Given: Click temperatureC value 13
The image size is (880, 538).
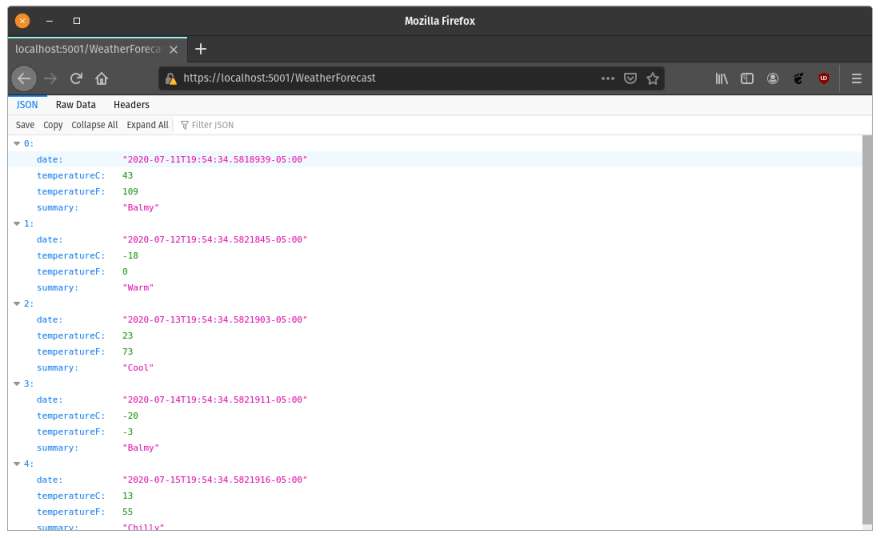Looking at the screenshot, I should [x=128, y=496].
